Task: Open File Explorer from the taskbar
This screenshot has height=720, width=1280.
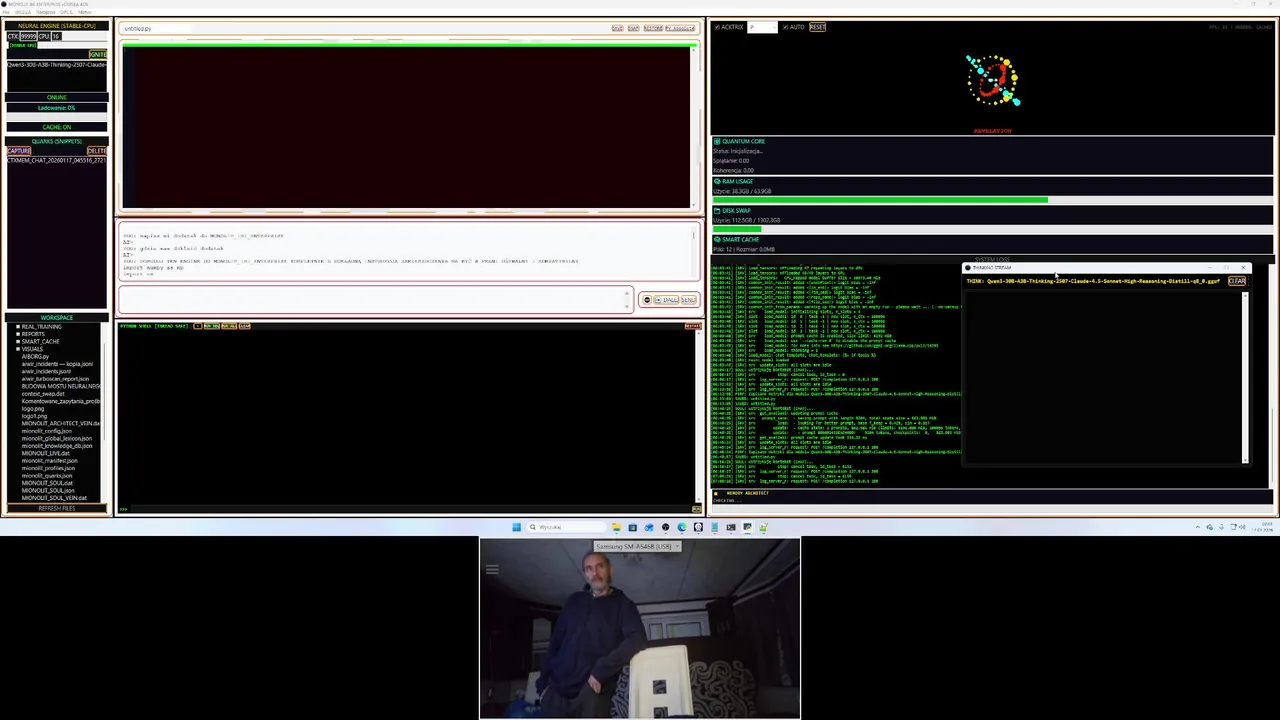Action: 617,527
